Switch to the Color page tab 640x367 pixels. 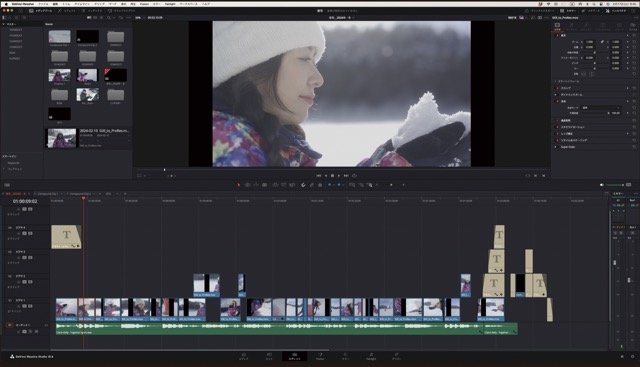coord(345,356)
